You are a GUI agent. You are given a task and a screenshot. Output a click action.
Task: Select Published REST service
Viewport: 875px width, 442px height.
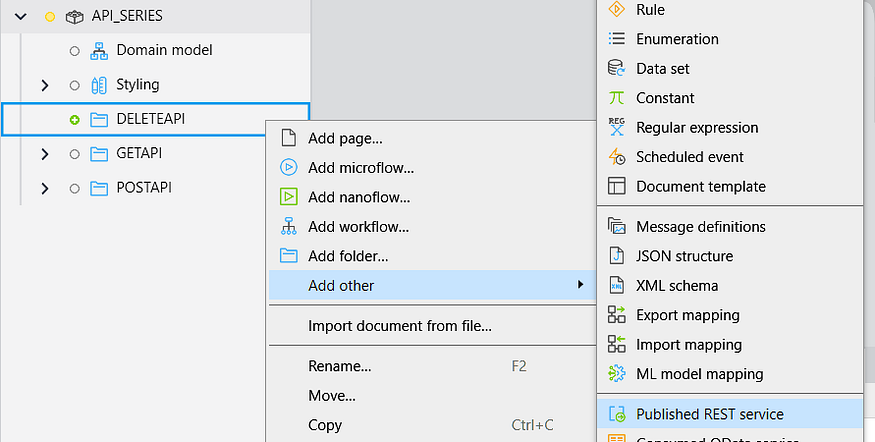click(x=709, y=414)
